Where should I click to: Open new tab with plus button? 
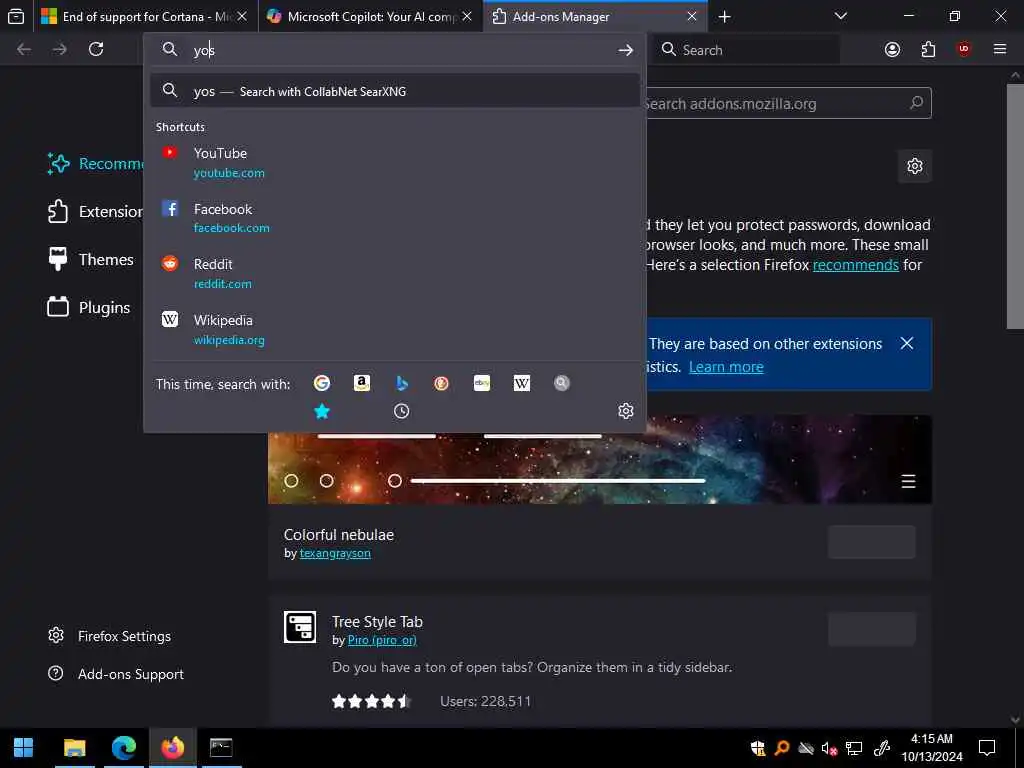pos(724,17)
